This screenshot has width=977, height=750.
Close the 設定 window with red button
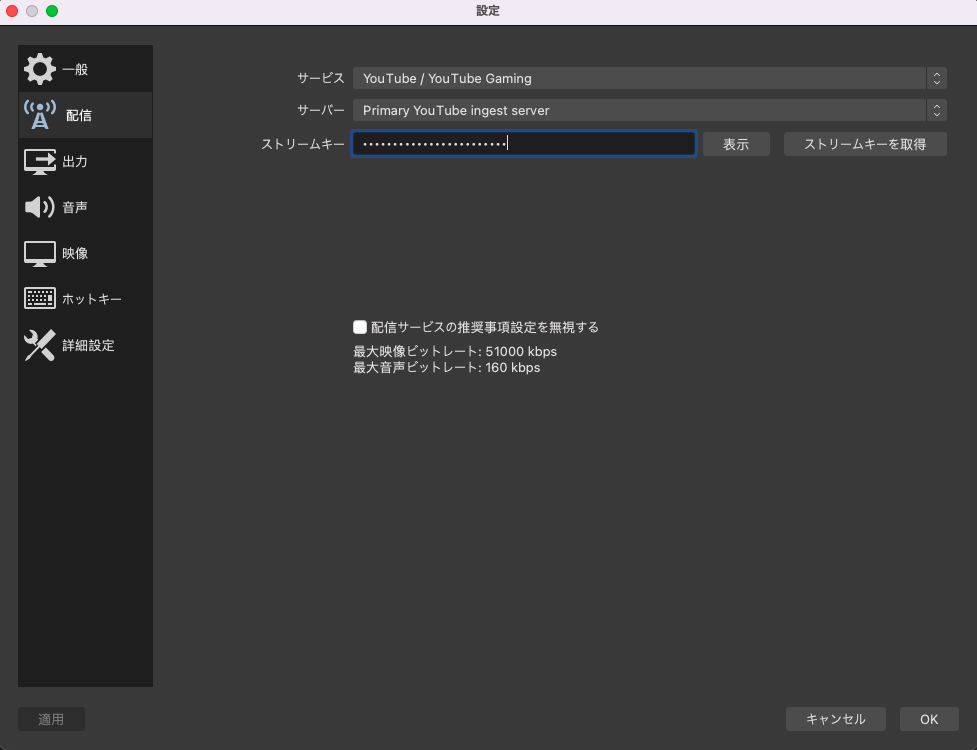[x=12, y=11]
